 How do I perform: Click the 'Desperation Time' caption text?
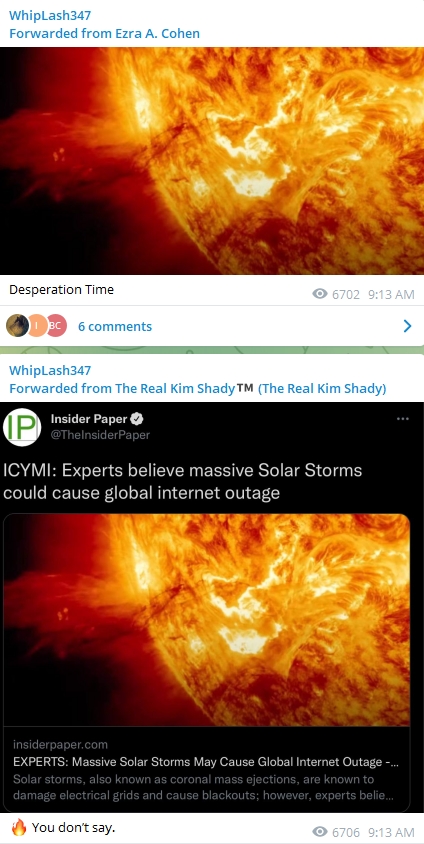[61, 290]
